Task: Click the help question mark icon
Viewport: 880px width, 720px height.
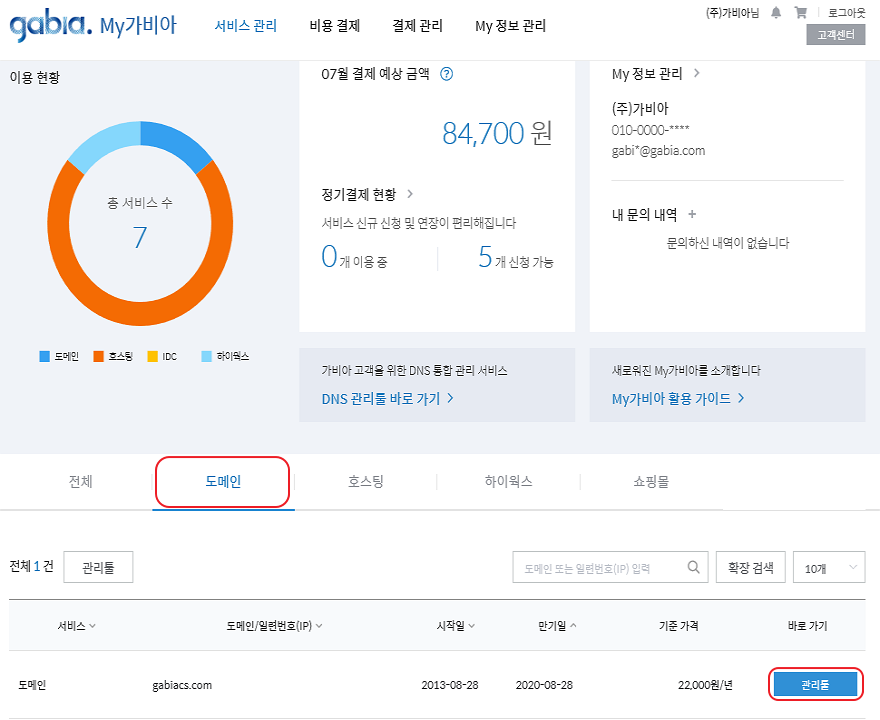Action: pyautogui.click(x=446, y=74)
